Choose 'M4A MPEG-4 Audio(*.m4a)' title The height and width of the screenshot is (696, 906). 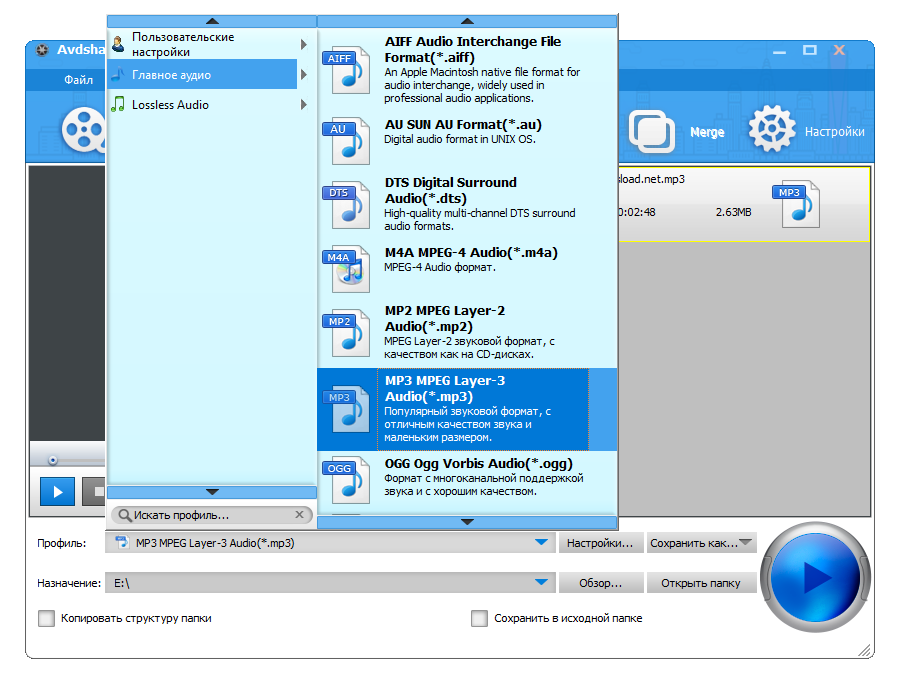(x=471, y=253)
